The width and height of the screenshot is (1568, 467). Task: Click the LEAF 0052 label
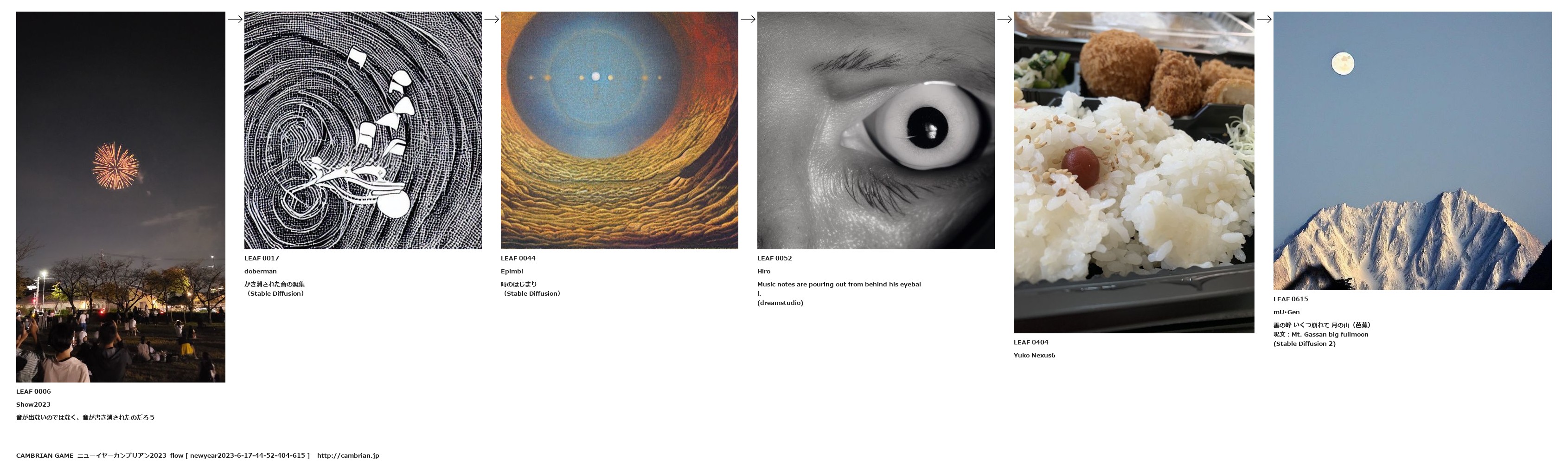pos(774,259)
